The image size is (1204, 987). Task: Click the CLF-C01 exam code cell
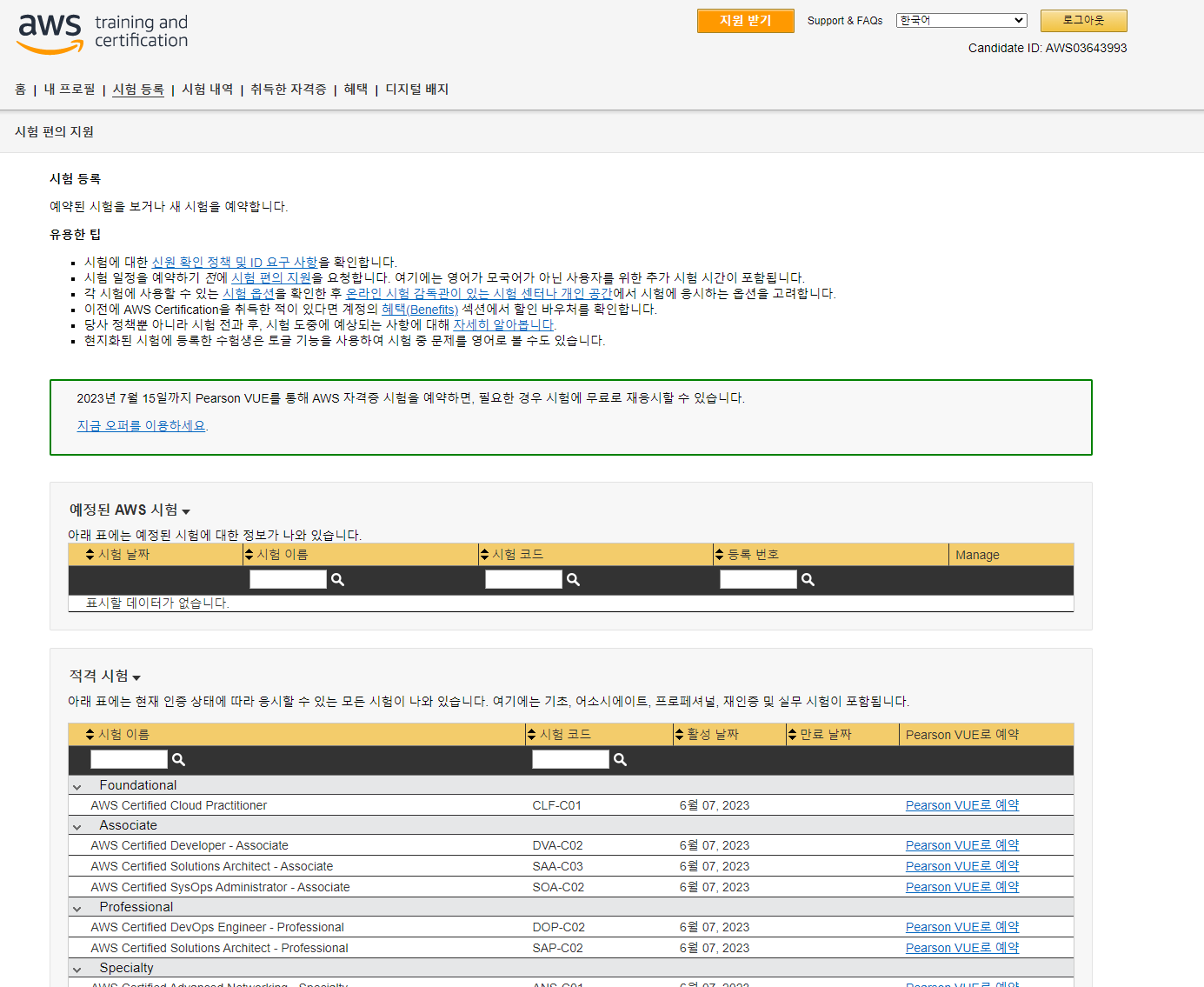point(557,806)
